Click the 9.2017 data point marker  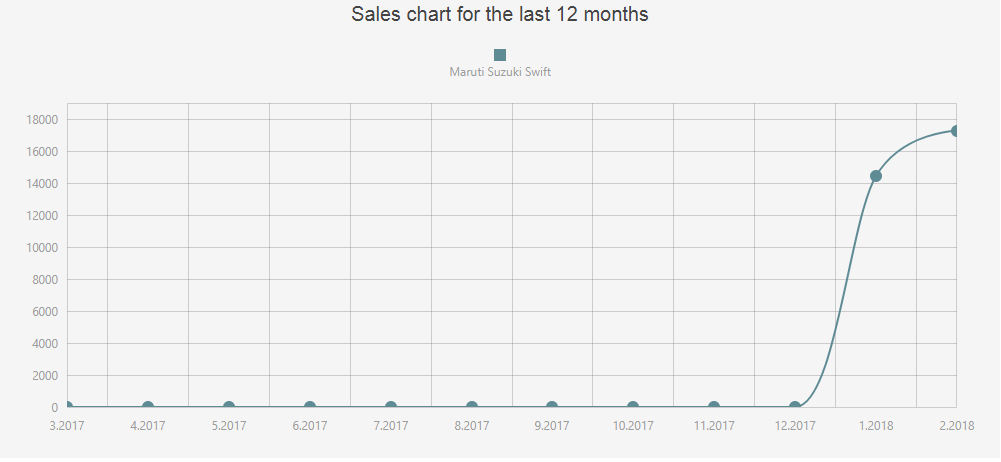[x=552, y=407]
